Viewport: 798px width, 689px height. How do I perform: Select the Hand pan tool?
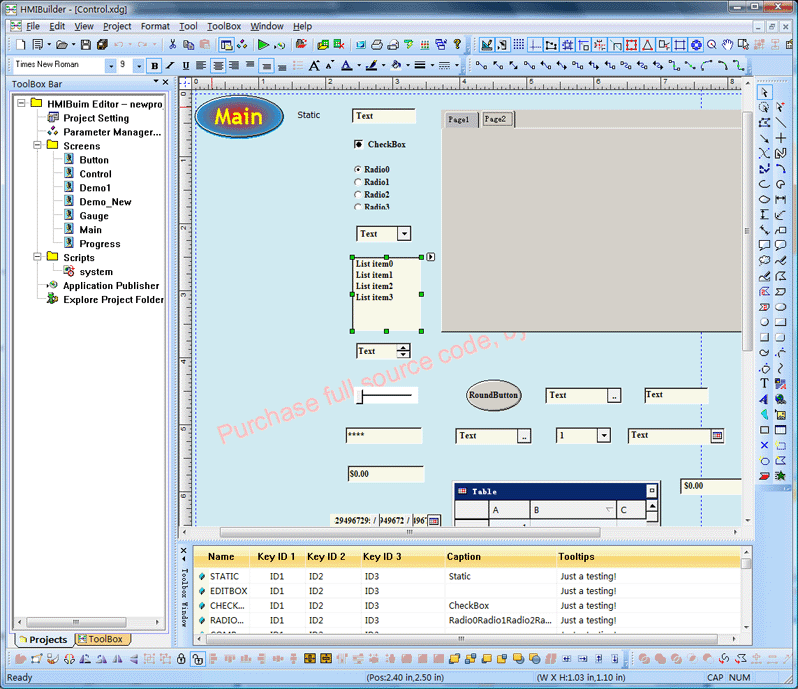728,45
